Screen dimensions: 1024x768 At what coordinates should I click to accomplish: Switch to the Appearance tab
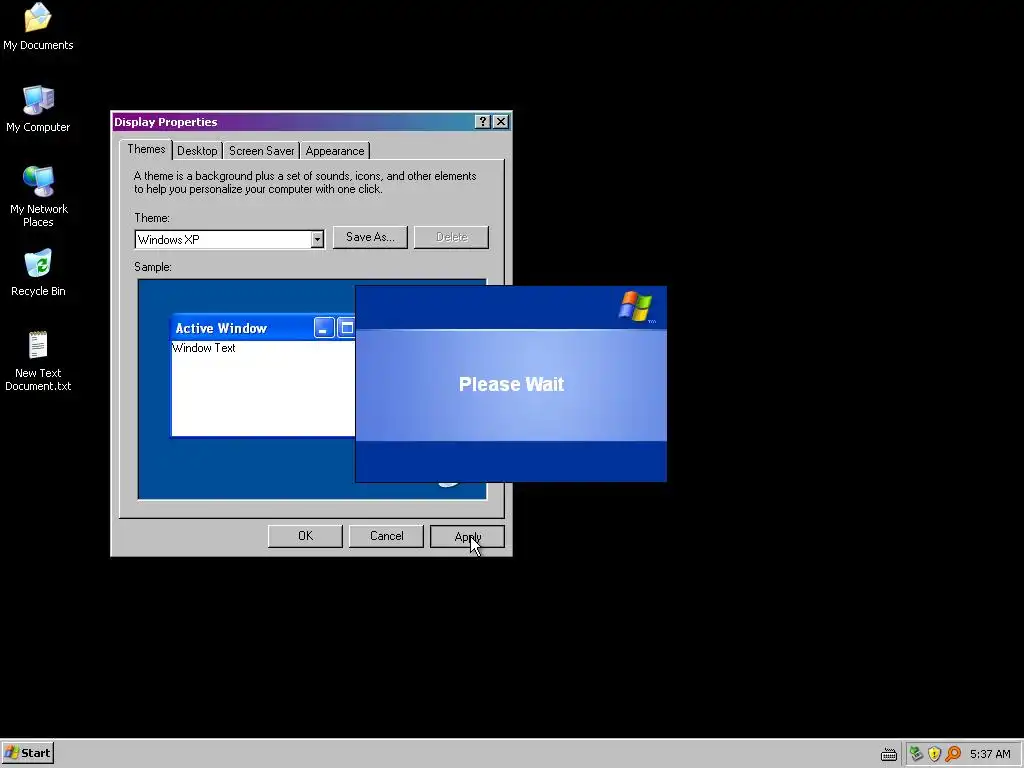335,151
